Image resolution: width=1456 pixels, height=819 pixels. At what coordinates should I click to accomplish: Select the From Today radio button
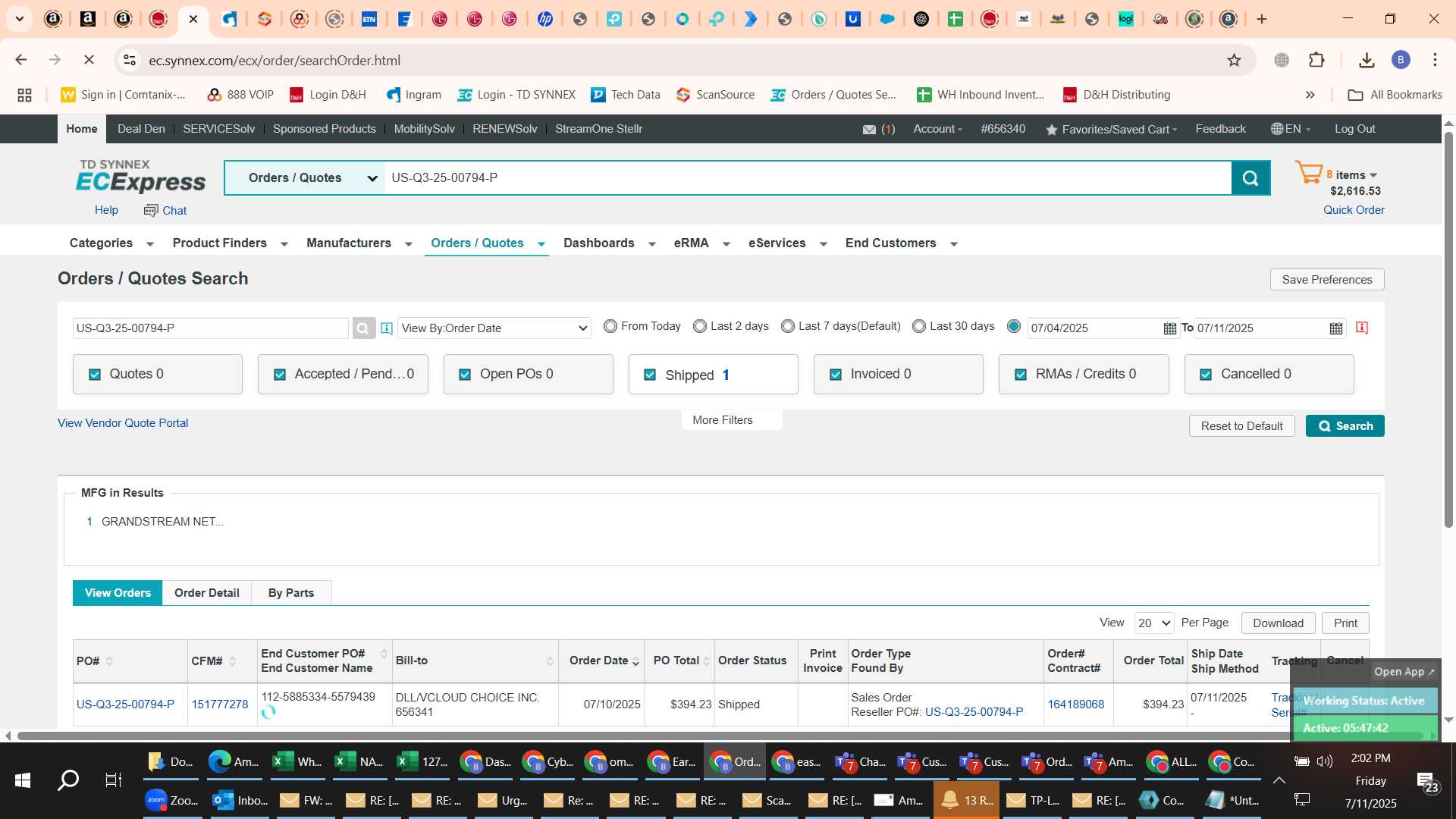[x=610, y=326]
